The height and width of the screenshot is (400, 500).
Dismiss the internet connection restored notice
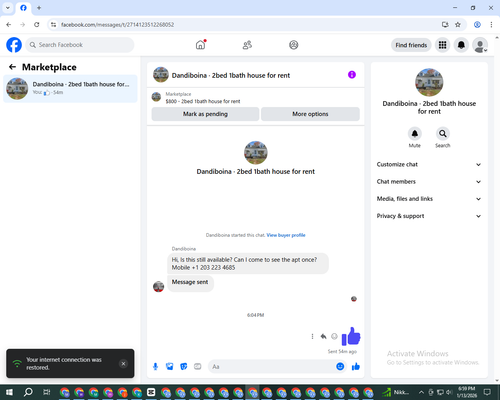tap(123, 364)
